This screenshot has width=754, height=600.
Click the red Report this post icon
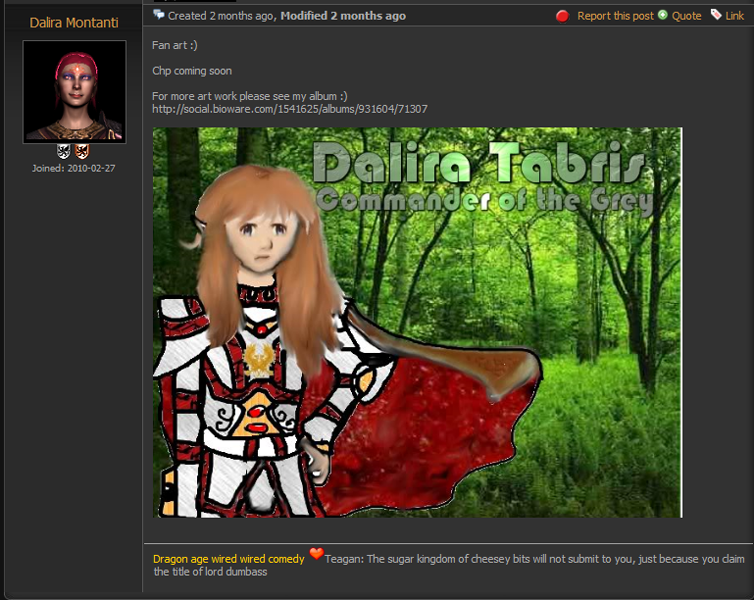562,16
